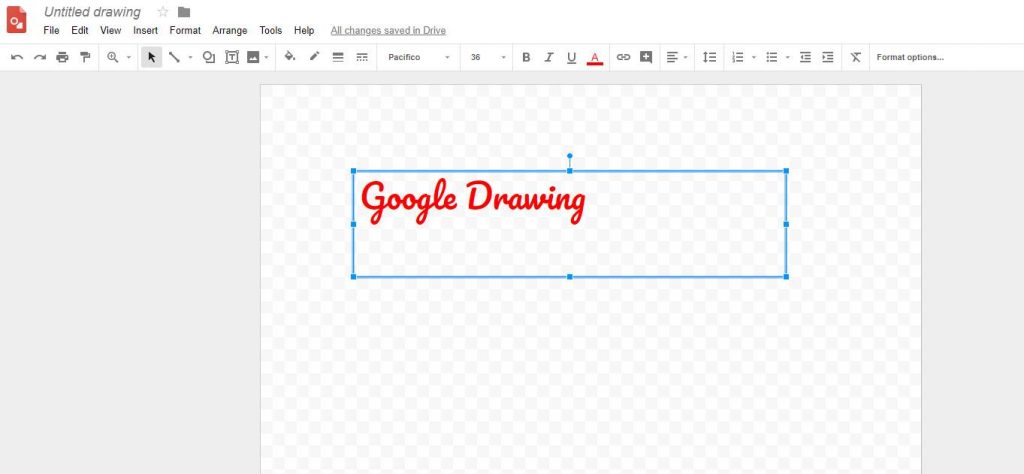Select the Line tool
The height and width of the screenshot is (474, 1024).
click(174, 57)
